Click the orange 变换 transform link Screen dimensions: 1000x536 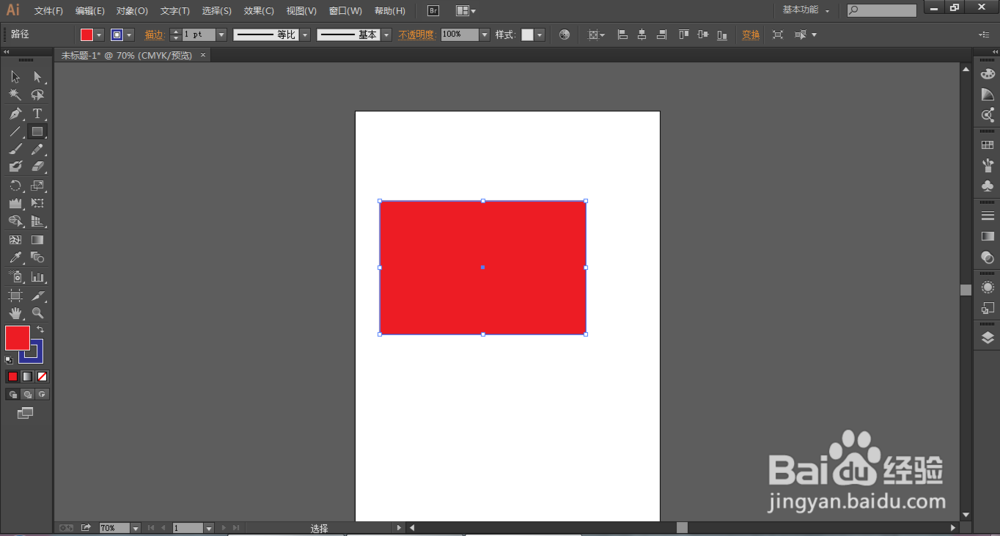click(x=751, y=35)
